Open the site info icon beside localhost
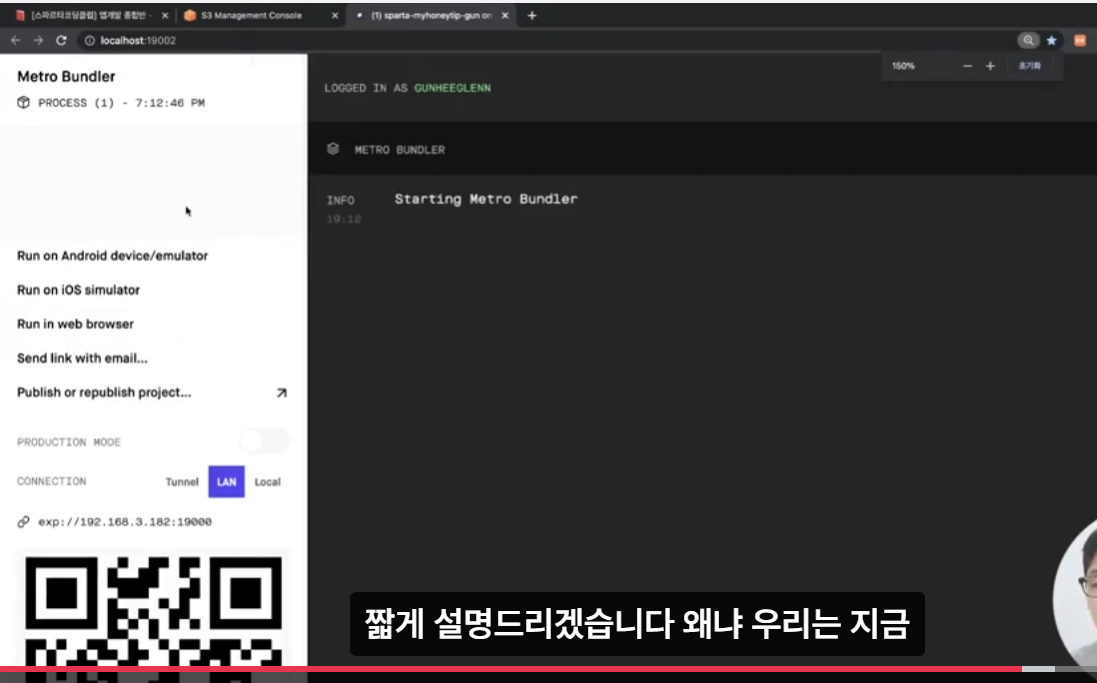This screenshot has width=1097, height=683. 90,41
